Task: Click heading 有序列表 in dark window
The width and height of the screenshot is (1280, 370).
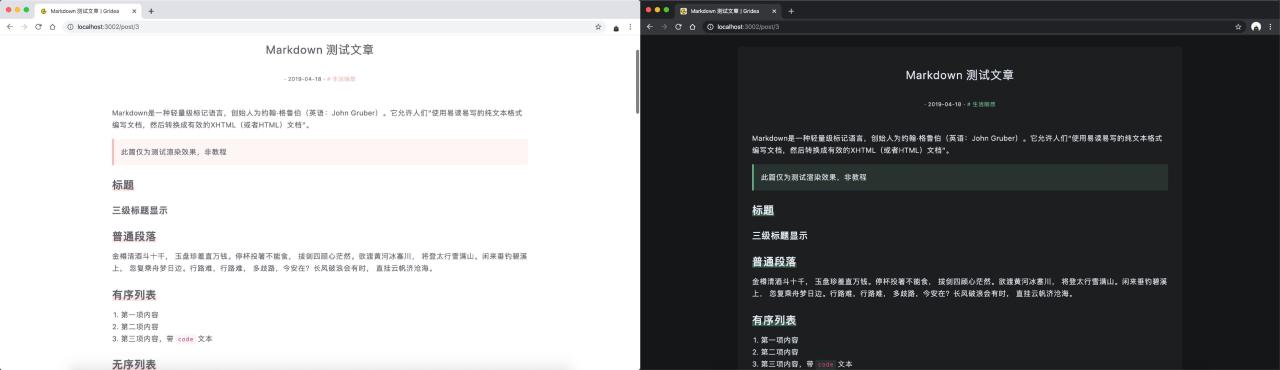Action: coord(774,321)
